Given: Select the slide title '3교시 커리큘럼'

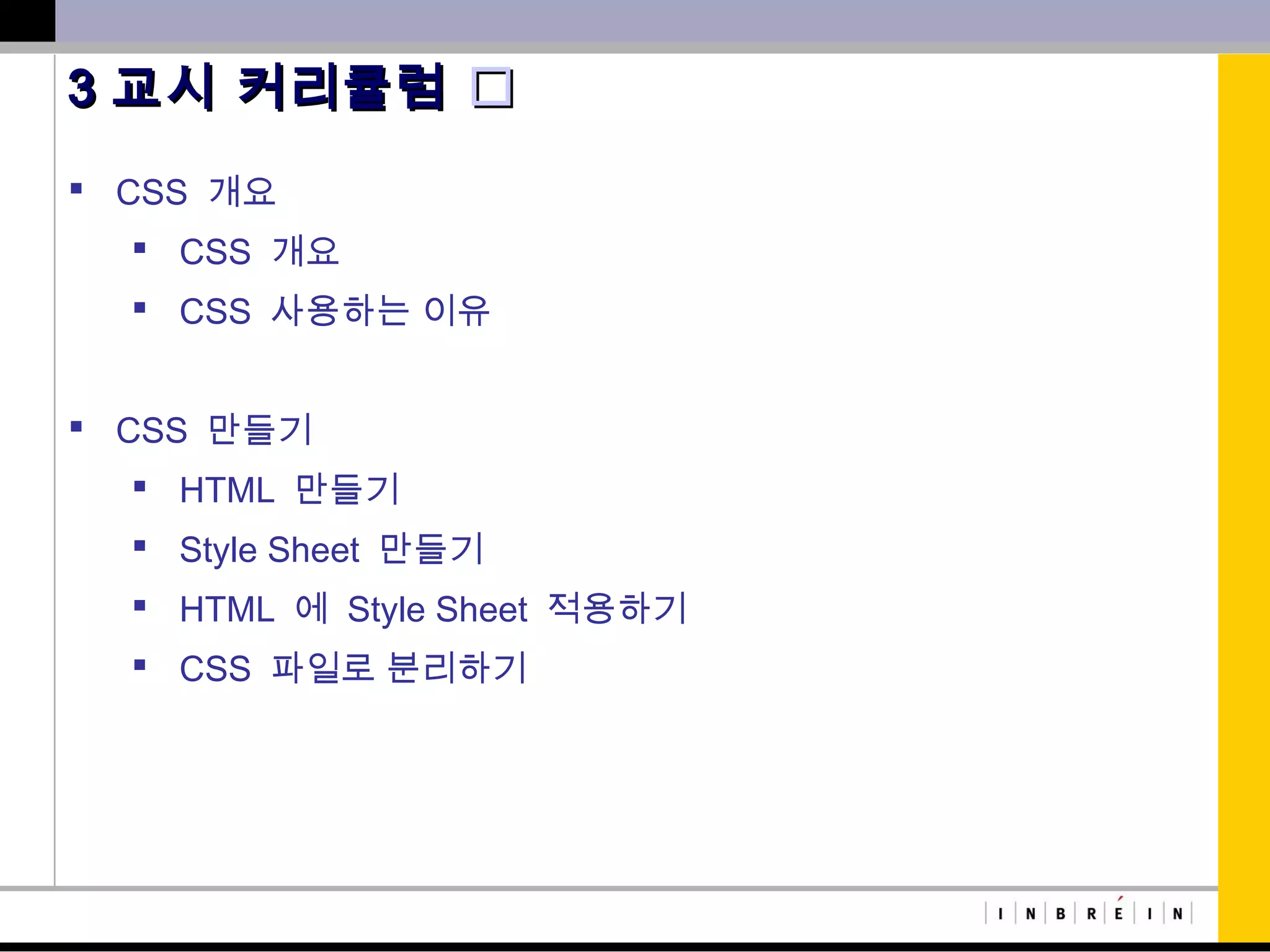Looking at the screenshot, I should [x=257, y=87].
